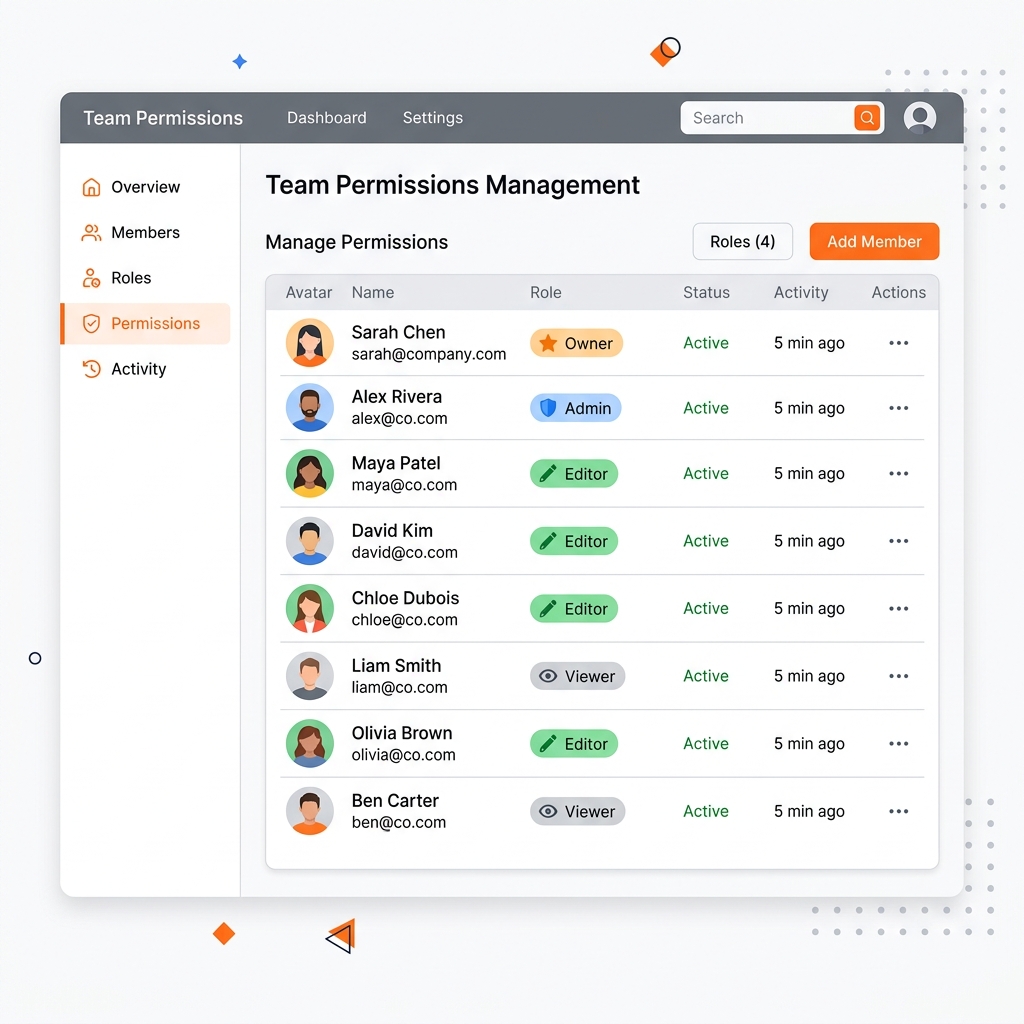Click alex@co.com email text
This screenshot has height=1024, width=1024.
click(399, 419)
